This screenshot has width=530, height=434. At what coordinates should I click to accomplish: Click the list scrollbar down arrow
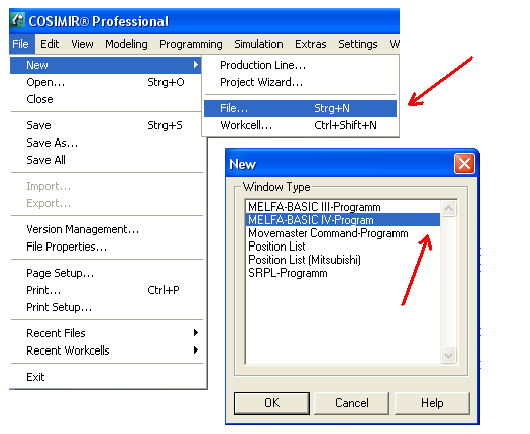449,355
